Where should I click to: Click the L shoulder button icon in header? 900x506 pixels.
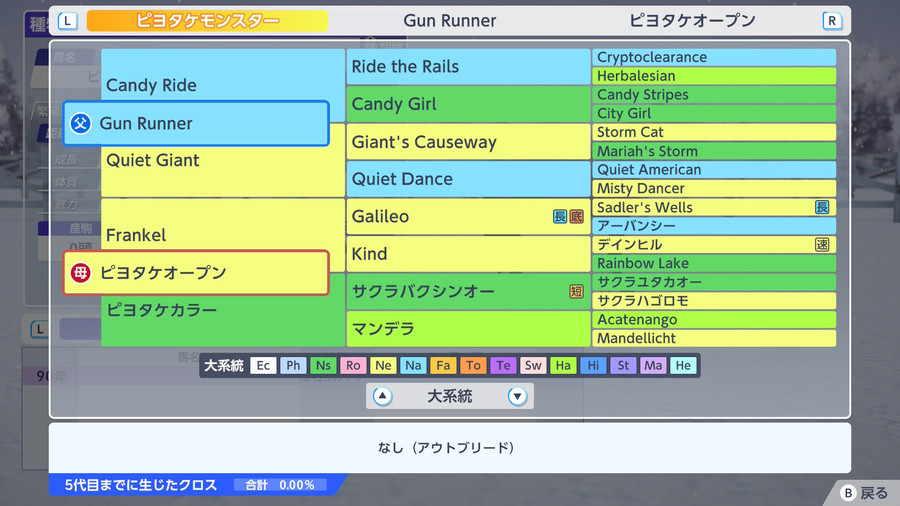tap(68, 21)
